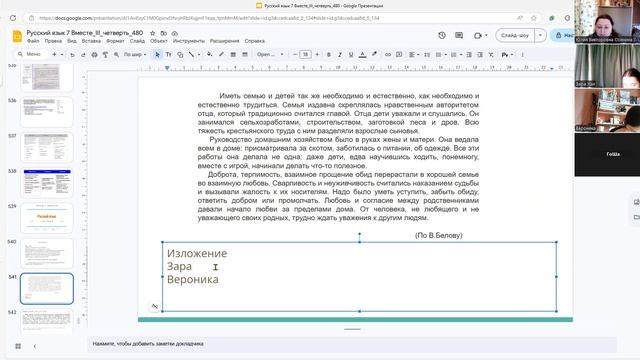Select the text box tool

pos(168,55)
